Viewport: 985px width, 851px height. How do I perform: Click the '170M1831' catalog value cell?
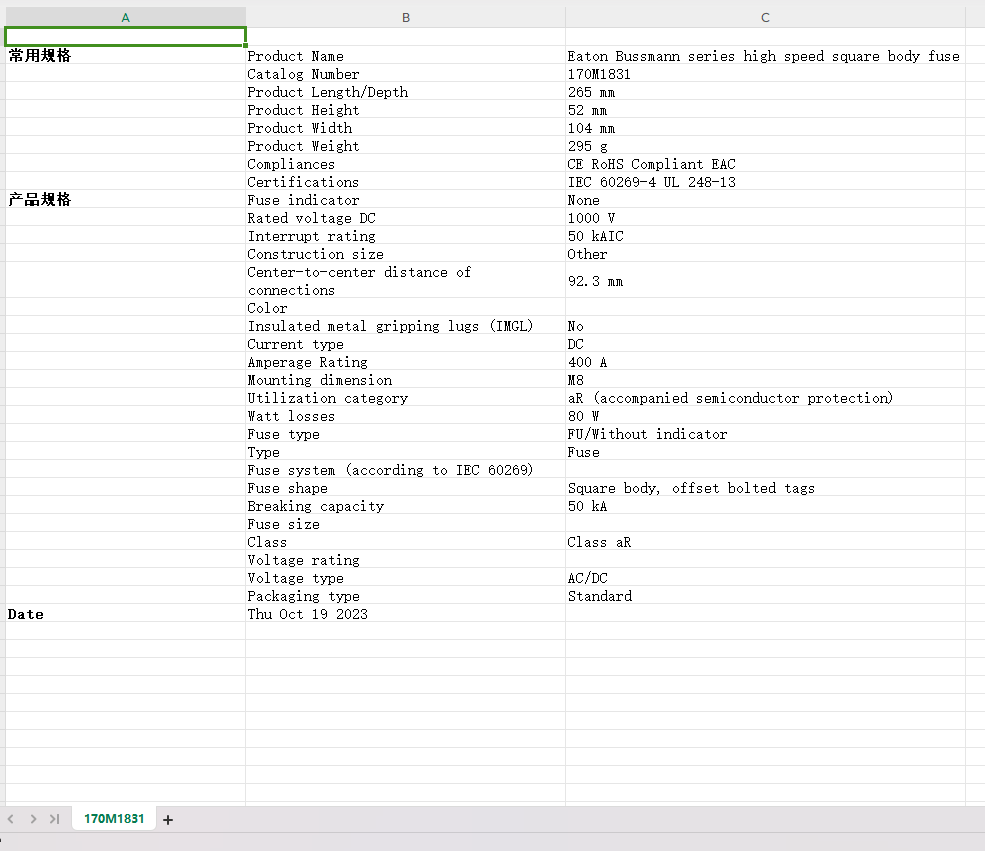(x=765, y=74)
